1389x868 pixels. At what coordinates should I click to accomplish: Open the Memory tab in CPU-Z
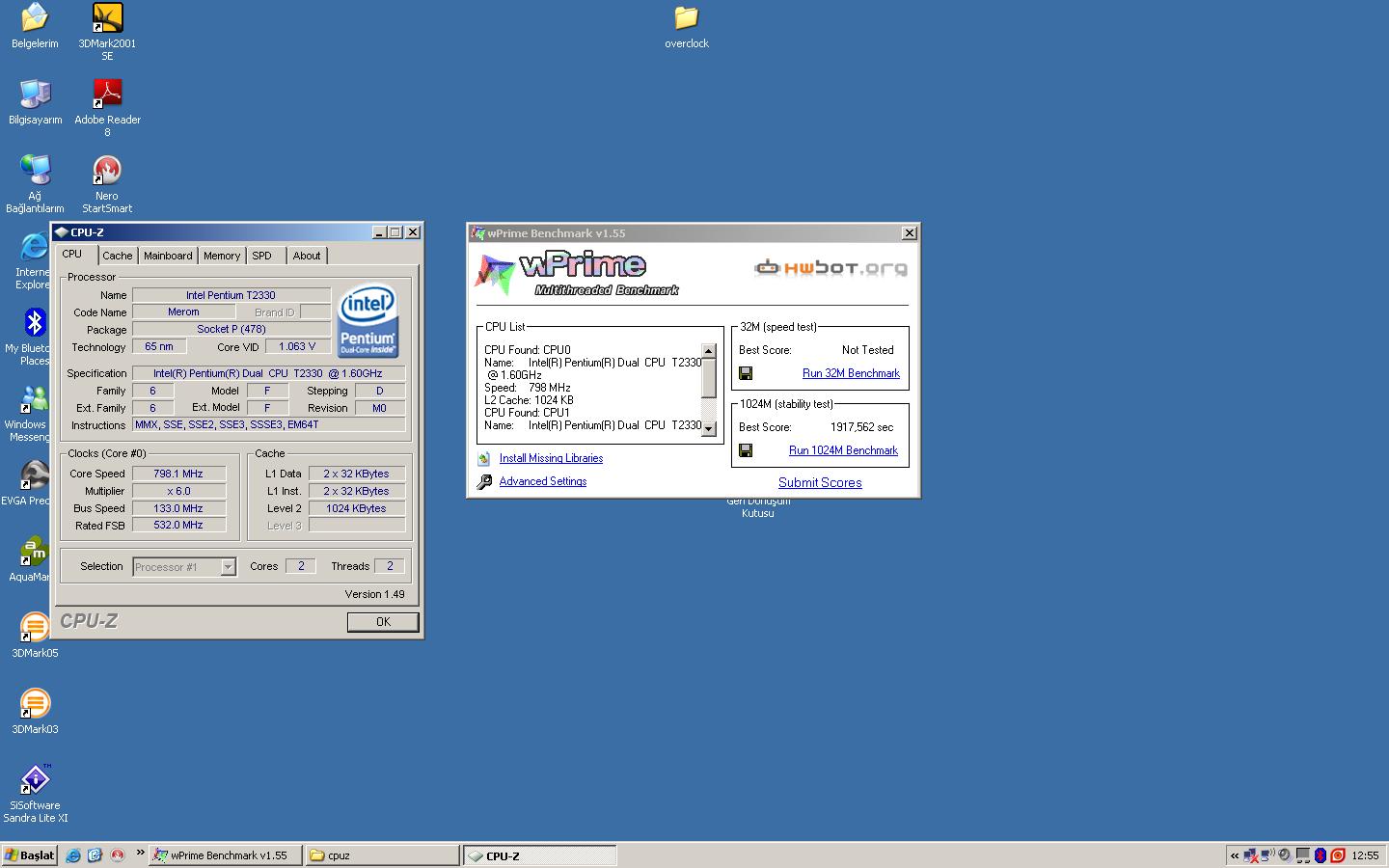pyautogui.click(x=222, y=256)
